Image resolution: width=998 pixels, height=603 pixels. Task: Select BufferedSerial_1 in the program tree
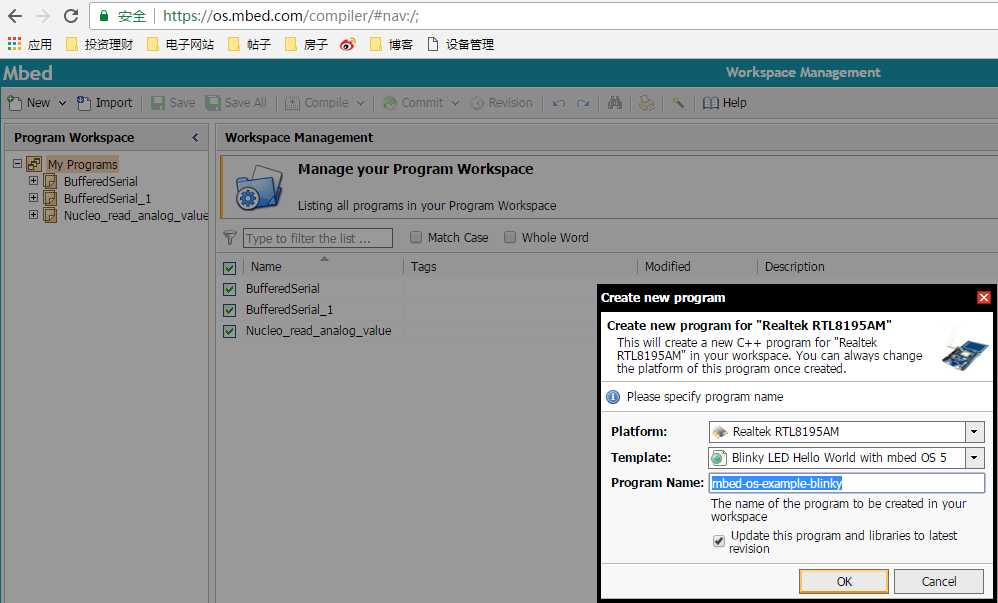pos(108,199)
